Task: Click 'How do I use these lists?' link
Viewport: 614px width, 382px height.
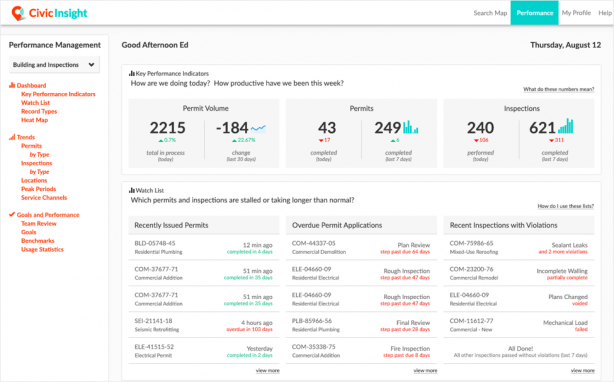Action: (565, 206)
